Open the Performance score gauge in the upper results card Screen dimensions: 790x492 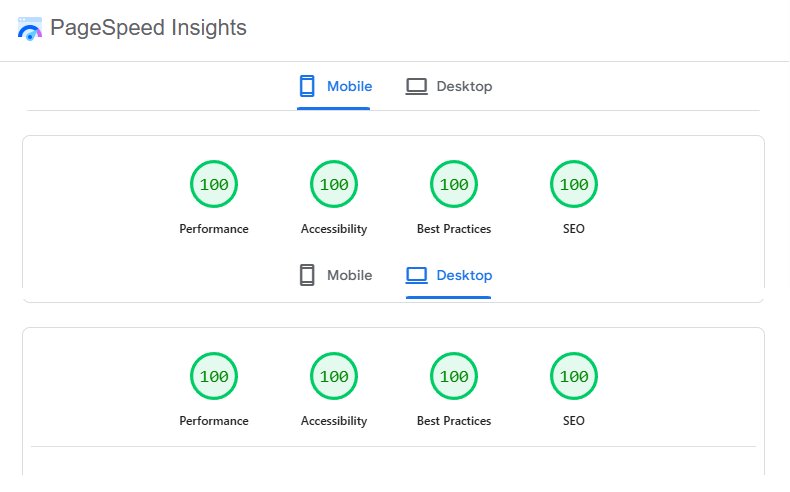(214, 184)
